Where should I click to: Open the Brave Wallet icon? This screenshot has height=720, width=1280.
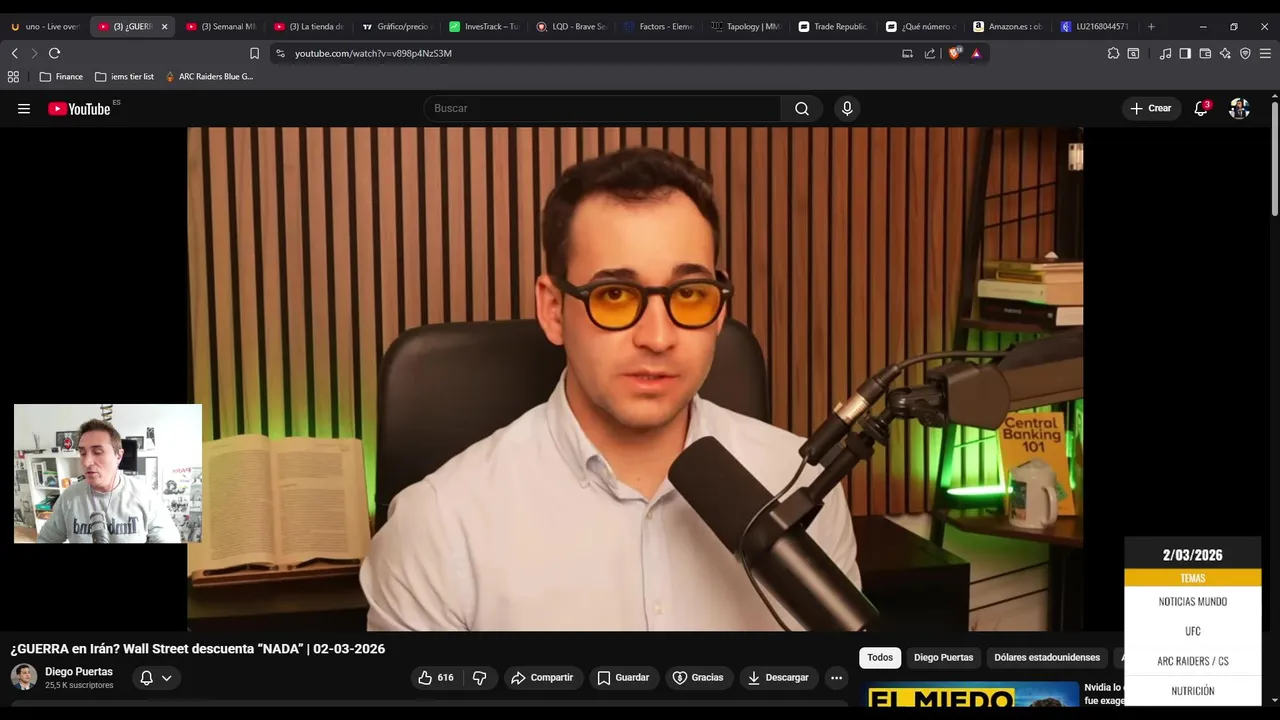point(1205,53)
